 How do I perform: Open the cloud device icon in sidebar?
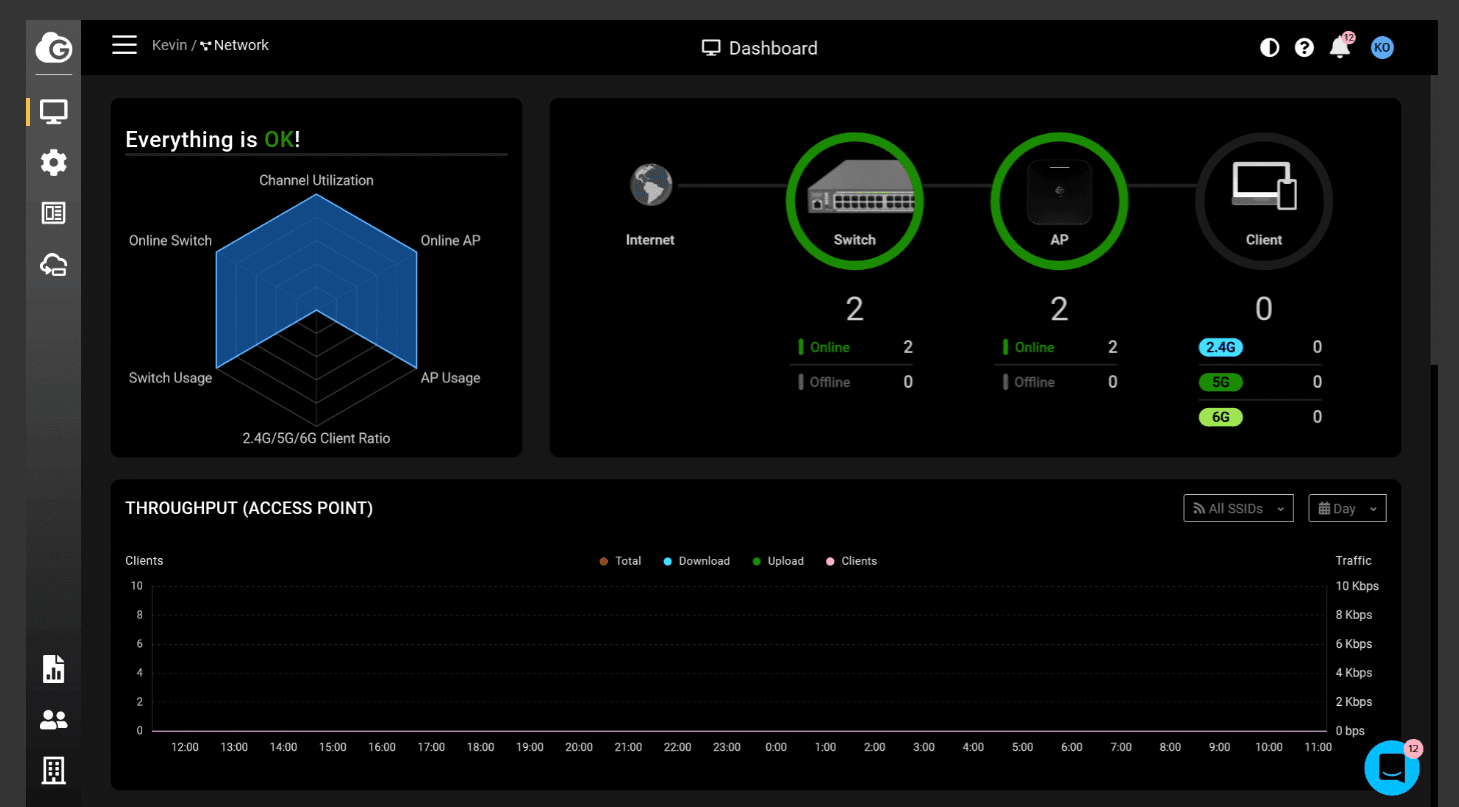(53, 264)
